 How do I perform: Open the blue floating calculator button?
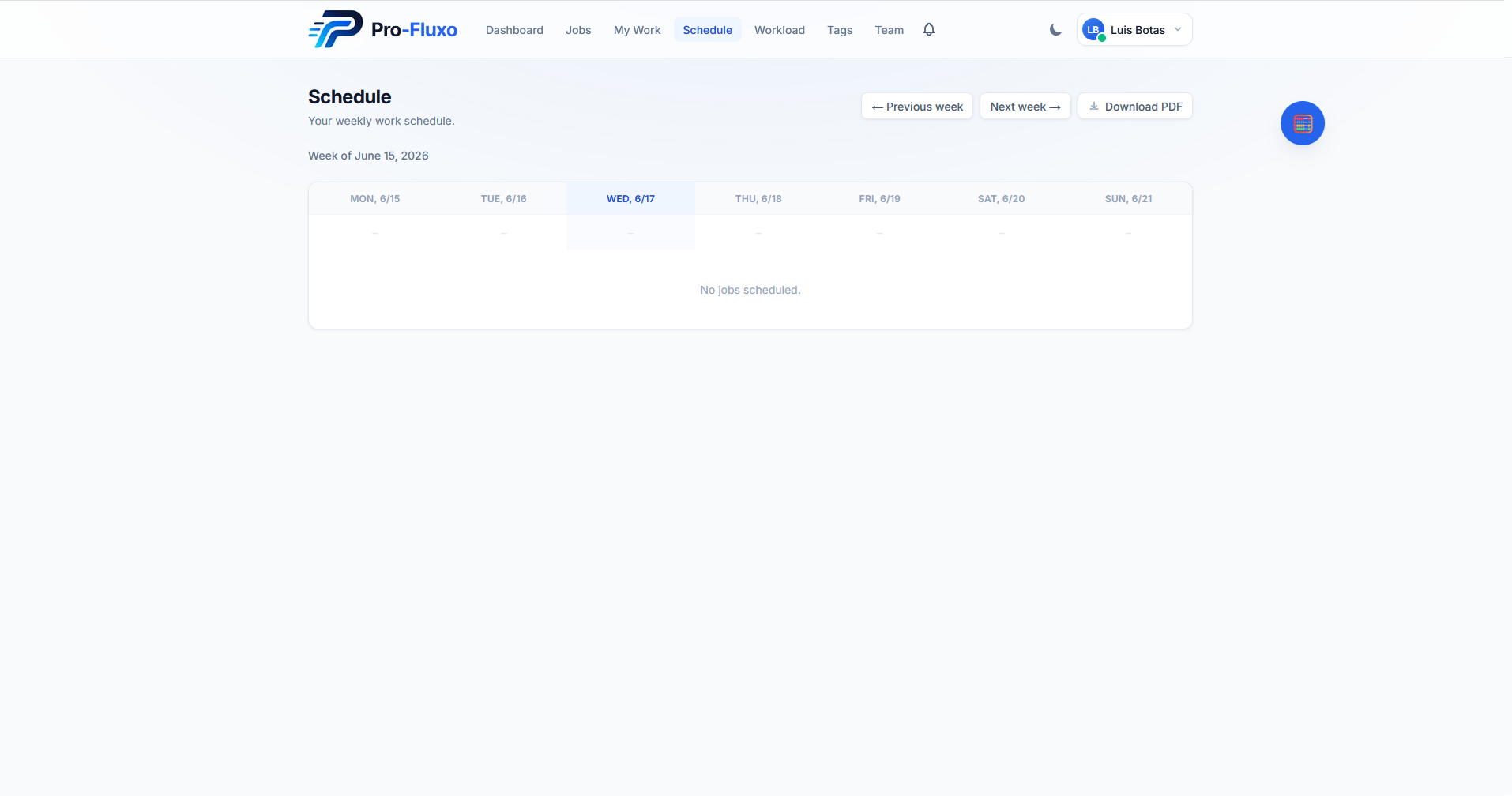tap(1303, 123)
